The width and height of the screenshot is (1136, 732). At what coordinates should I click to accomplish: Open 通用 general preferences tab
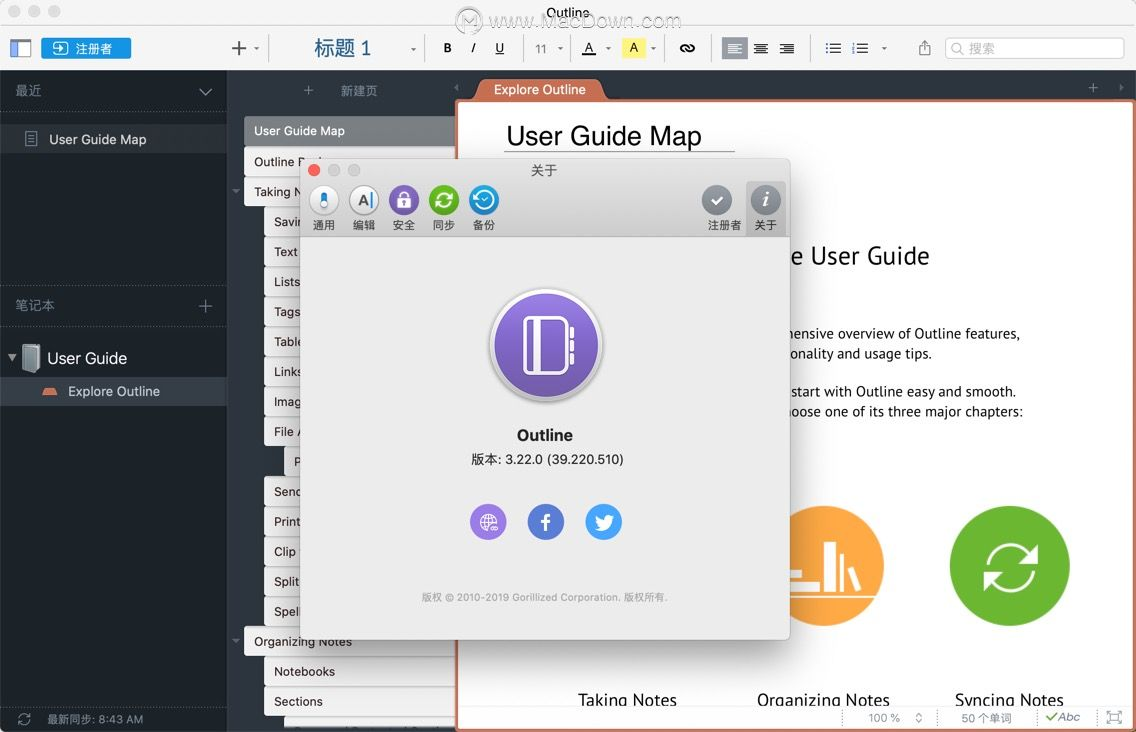point(324,209)
